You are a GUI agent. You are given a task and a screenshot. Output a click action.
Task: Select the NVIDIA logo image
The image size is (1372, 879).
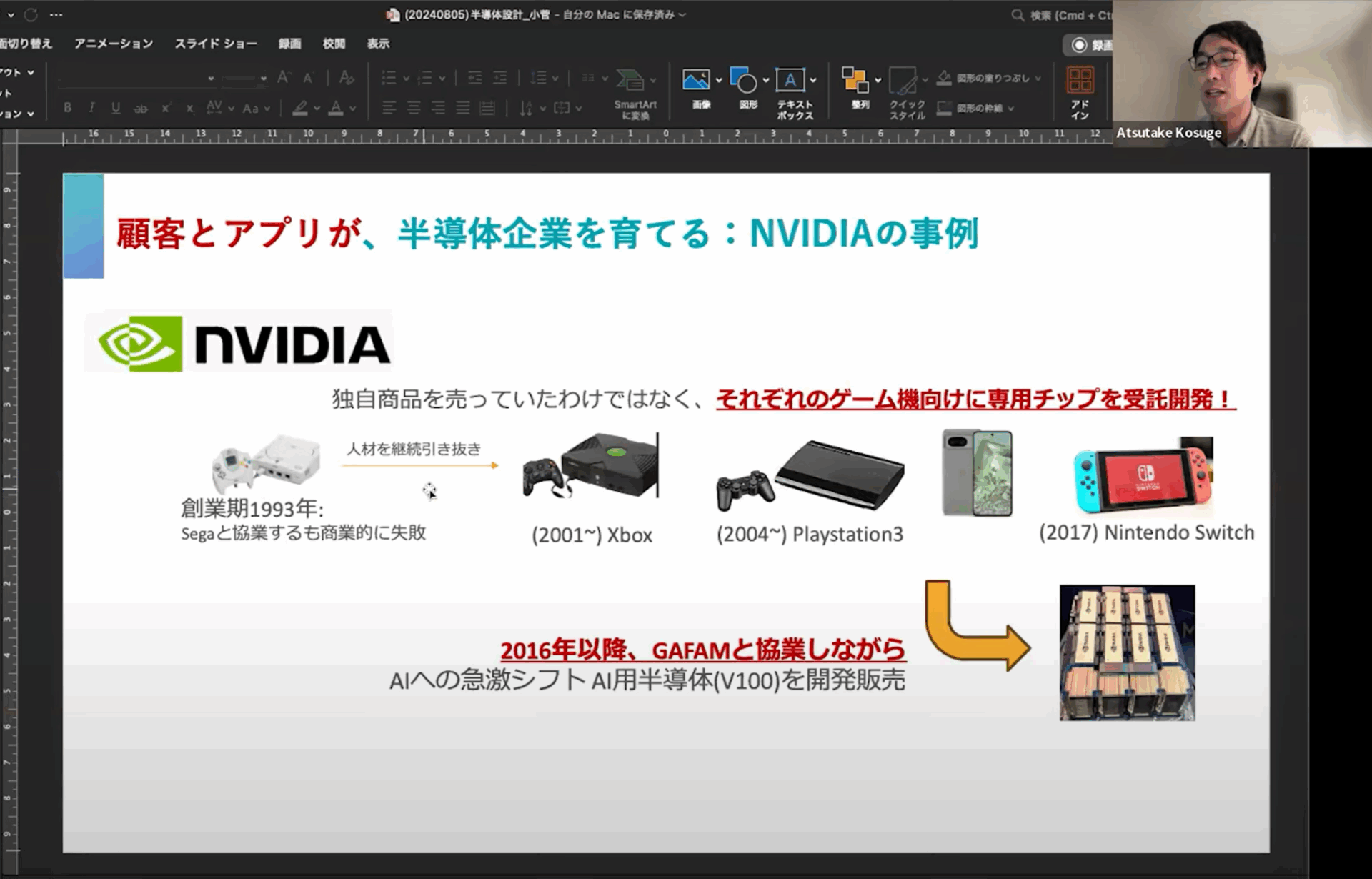pos(239,342)
